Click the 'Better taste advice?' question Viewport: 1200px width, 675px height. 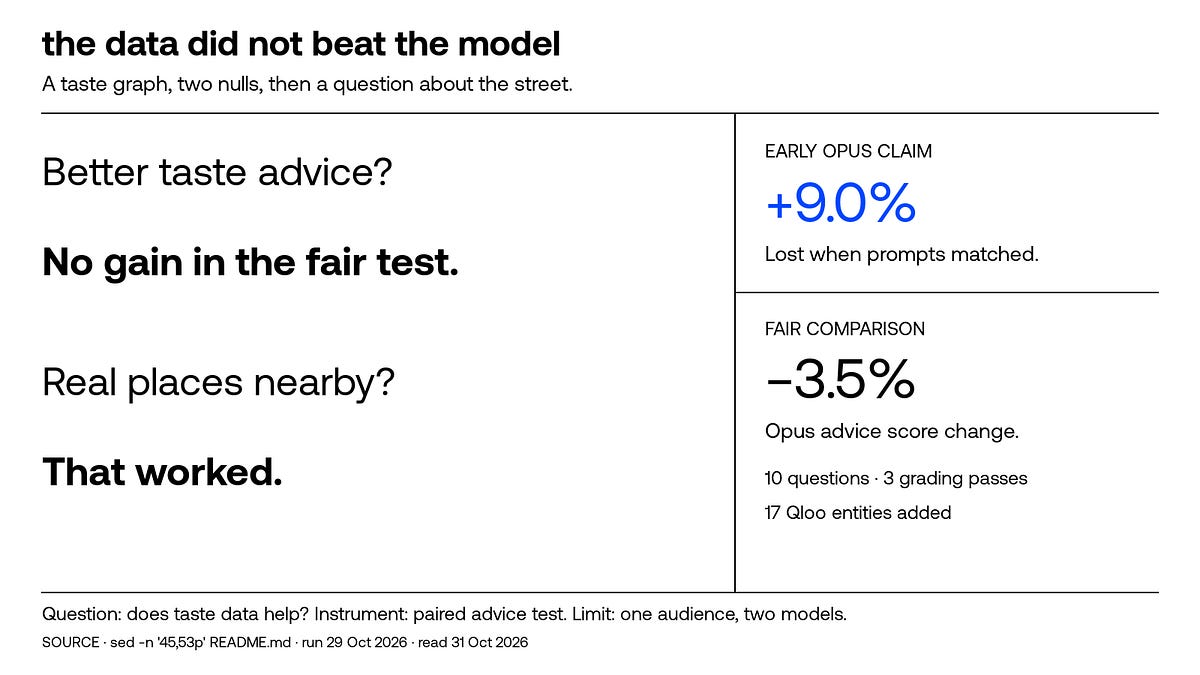217,172
